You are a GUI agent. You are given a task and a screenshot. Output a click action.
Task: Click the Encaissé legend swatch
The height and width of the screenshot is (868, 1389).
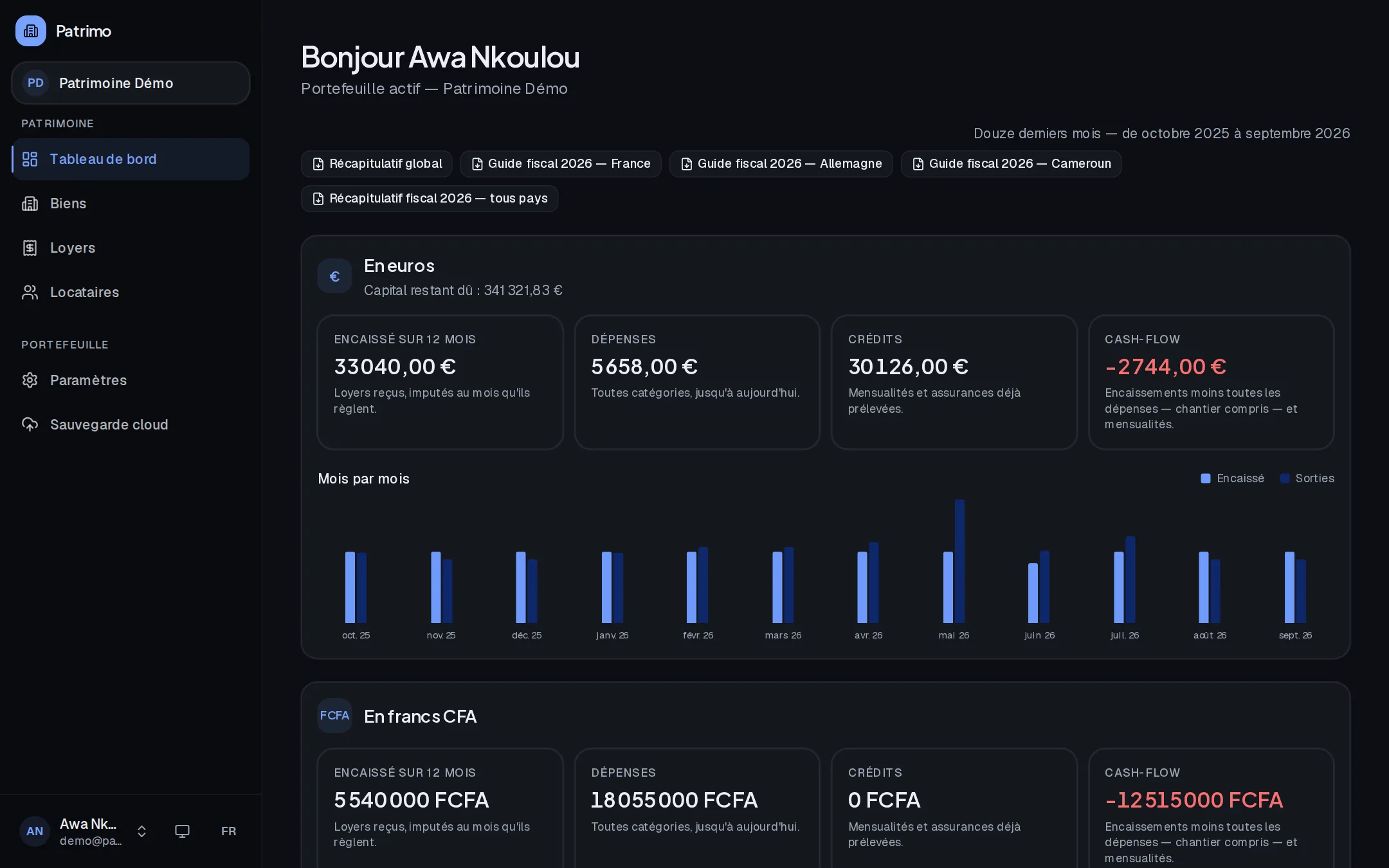(1206, 478)
